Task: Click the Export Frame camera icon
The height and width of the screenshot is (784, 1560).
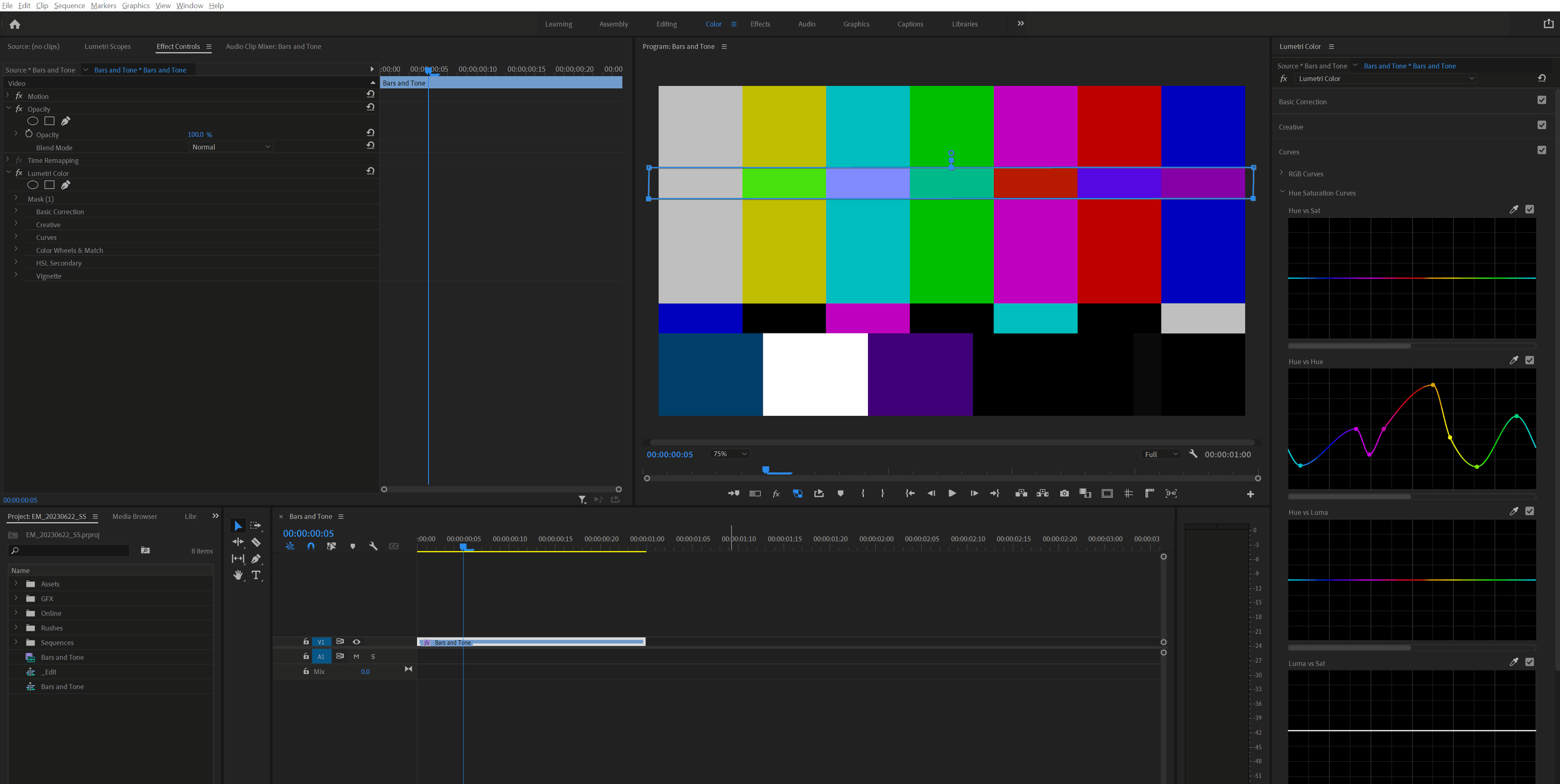Action: coord(1064,493)
